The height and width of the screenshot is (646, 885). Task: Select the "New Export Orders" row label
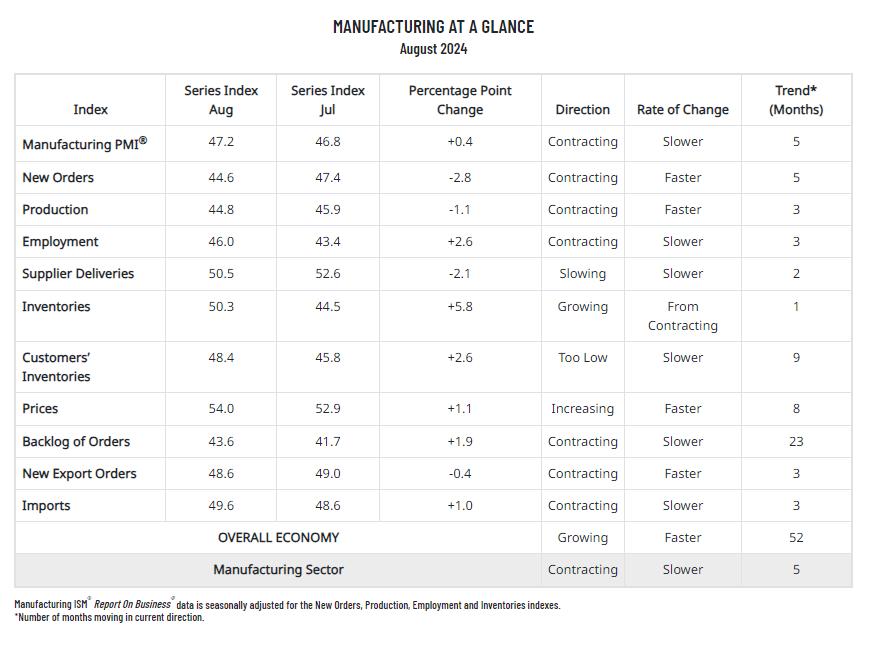point(79,474)
